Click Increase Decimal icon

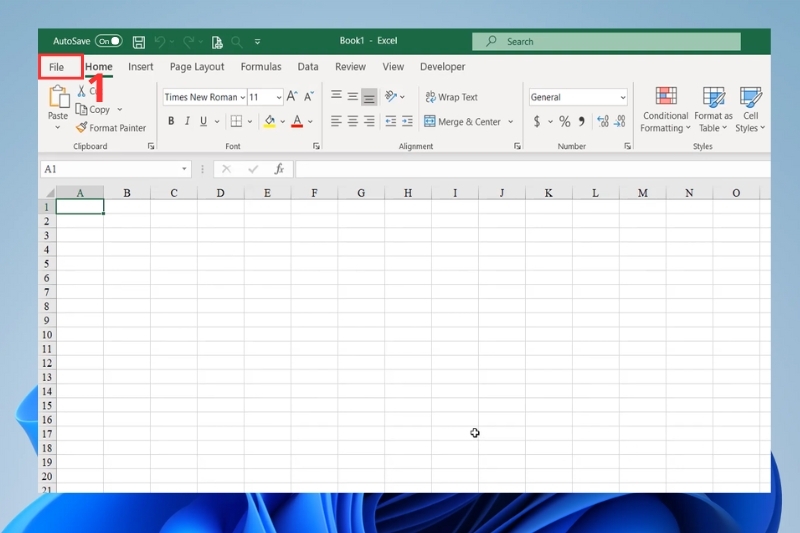click(603, 121)
